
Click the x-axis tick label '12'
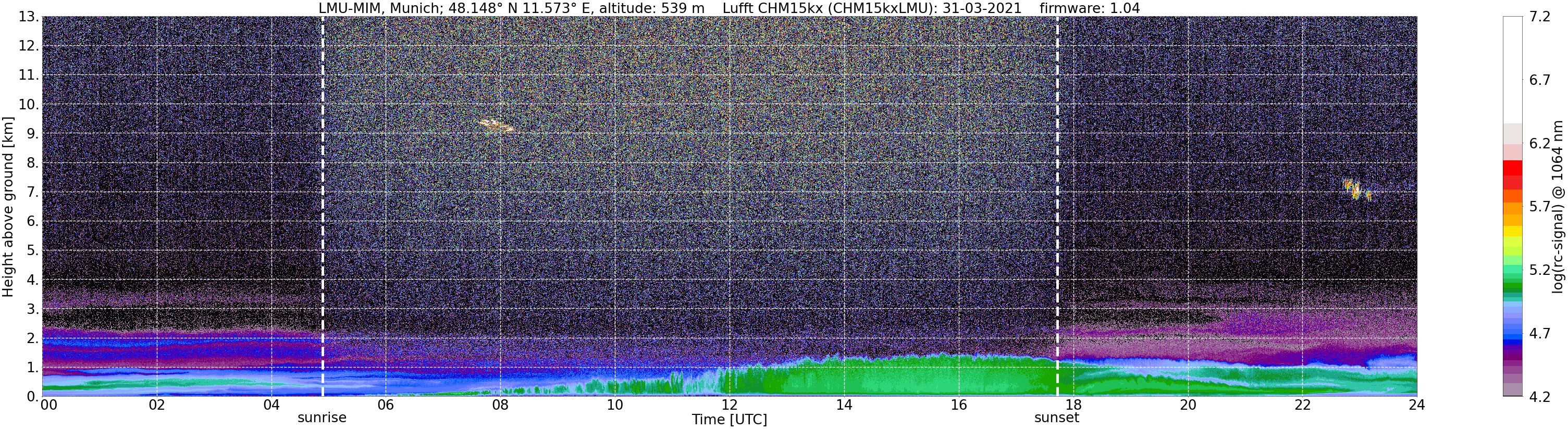tap(729, 405)
